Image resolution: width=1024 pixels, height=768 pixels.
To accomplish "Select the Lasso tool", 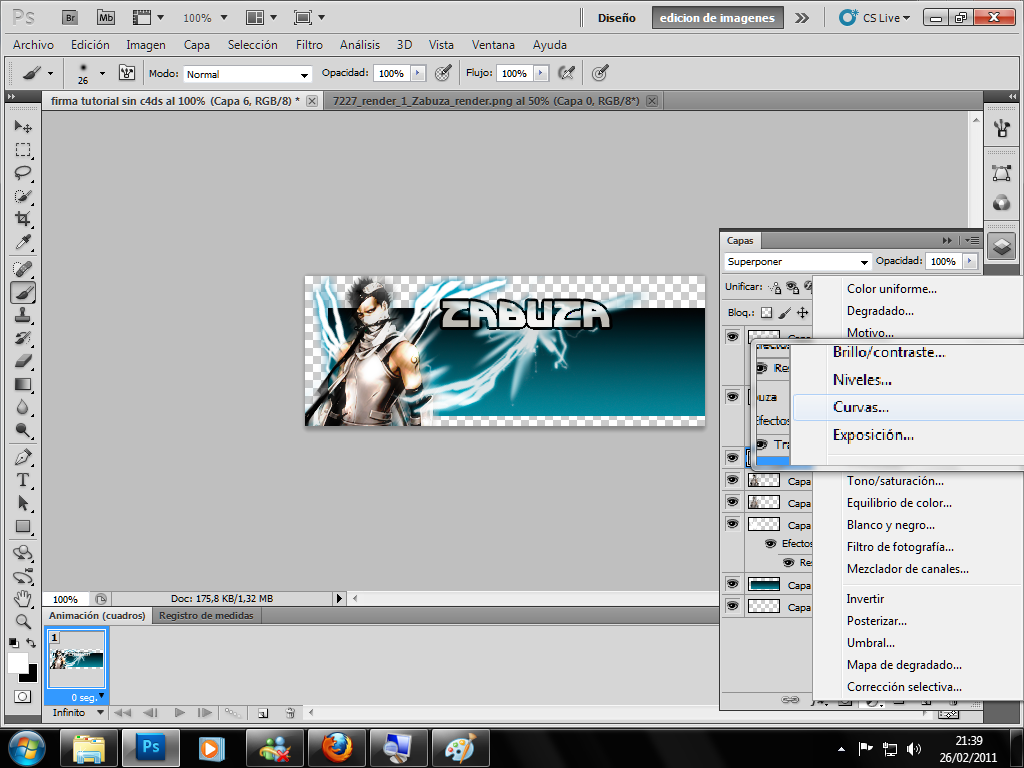I will pyautogui.click(x=23, y=173).
